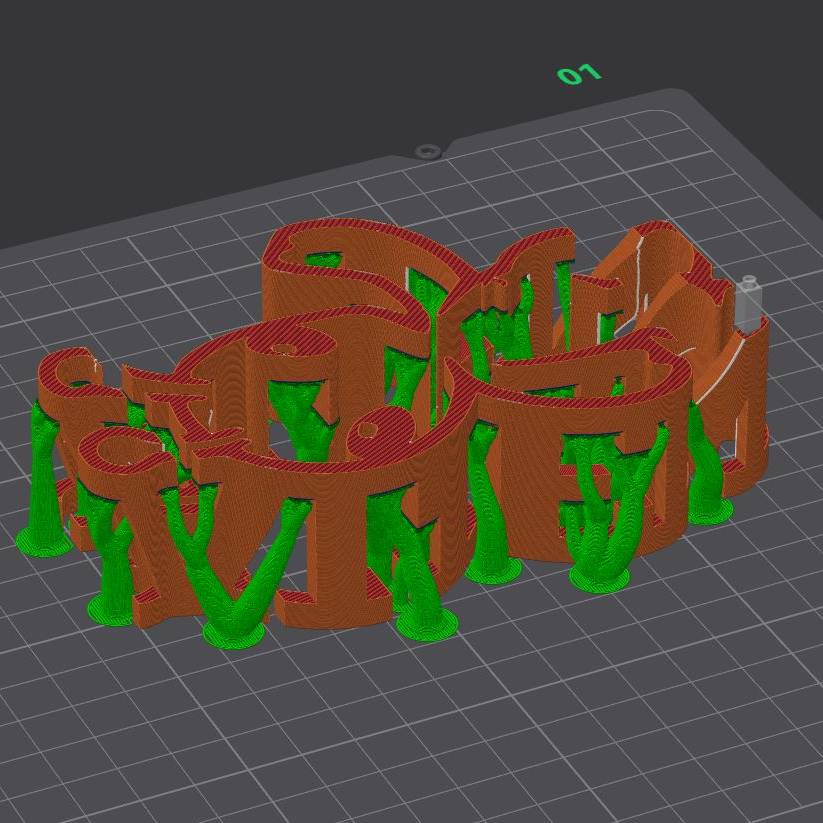Click the green plate number 01 label
Viewport: 823px width, 823px height.
click(579, 74)
